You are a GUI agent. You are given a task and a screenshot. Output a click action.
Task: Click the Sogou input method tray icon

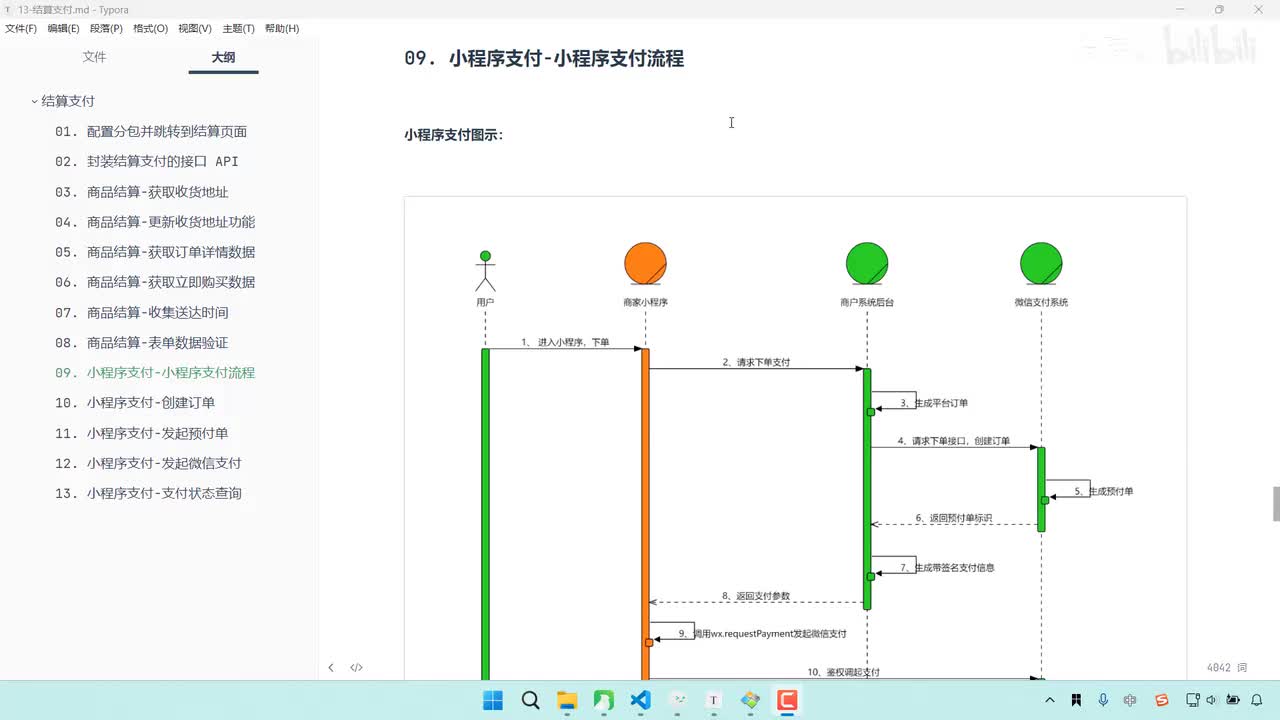[1161, 700]
